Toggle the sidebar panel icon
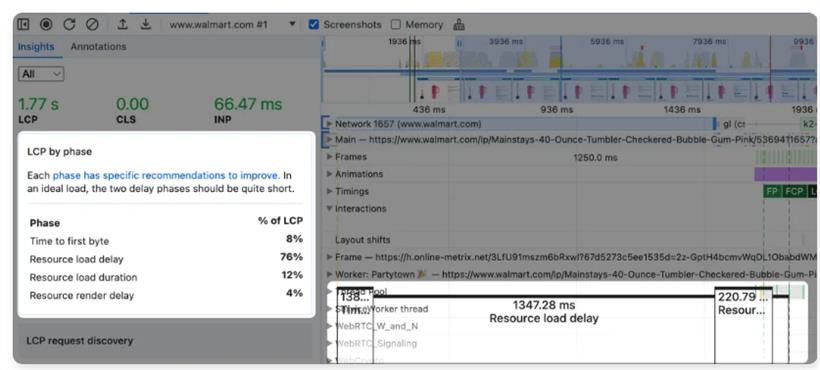The height and width of the screenshot is (370, 820). (x=24, y=25)
